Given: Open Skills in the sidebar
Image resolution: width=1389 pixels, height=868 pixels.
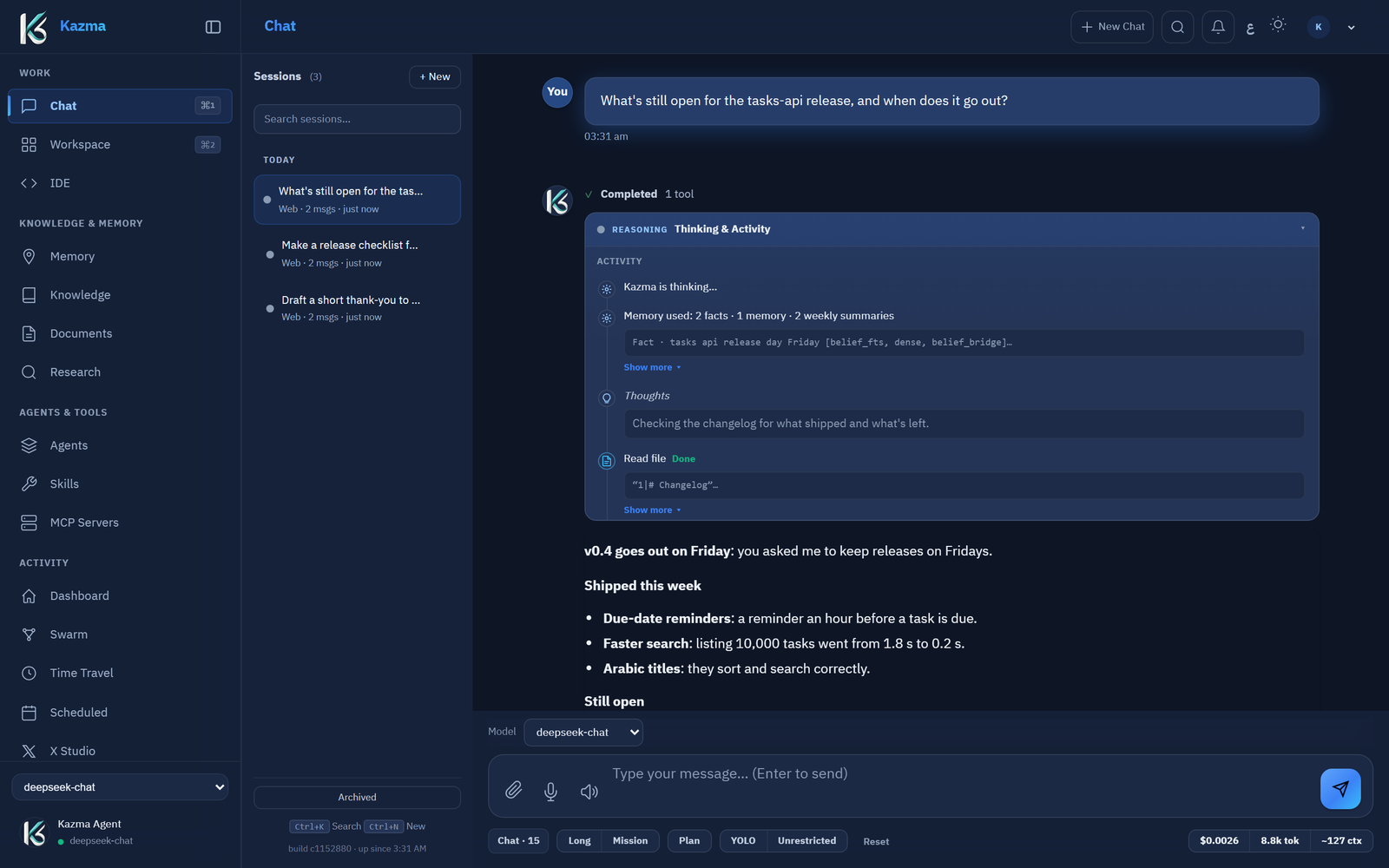Looking at the screenshot, I should pyautogui.click(x=120, y=483).
